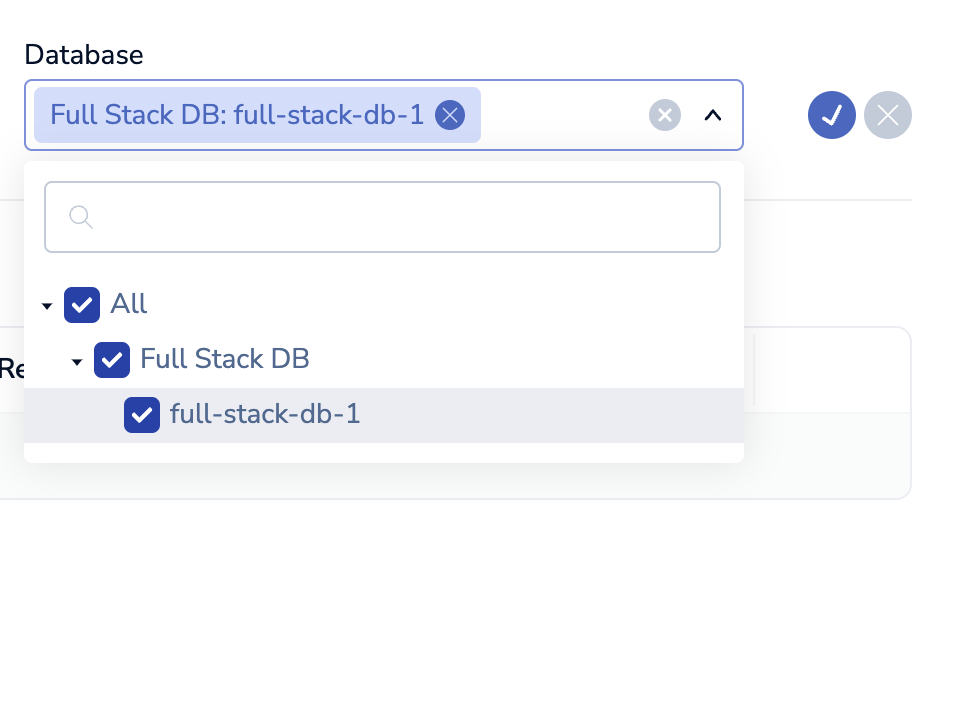The width and height of the screenshot is (972, 726).
Task: Confirm the selection with the blue checkmark
Action: click(832, 115)
